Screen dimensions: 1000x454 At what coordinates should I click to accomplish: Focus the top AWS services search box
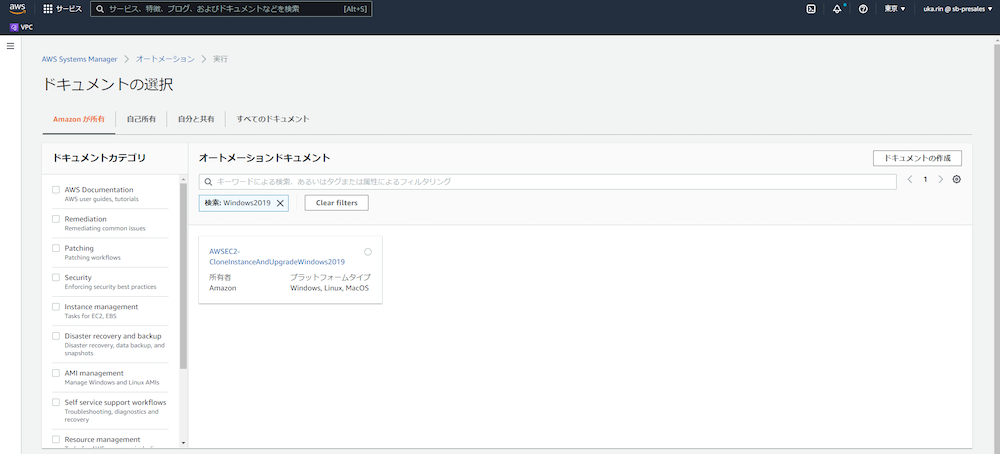point(231,9)
